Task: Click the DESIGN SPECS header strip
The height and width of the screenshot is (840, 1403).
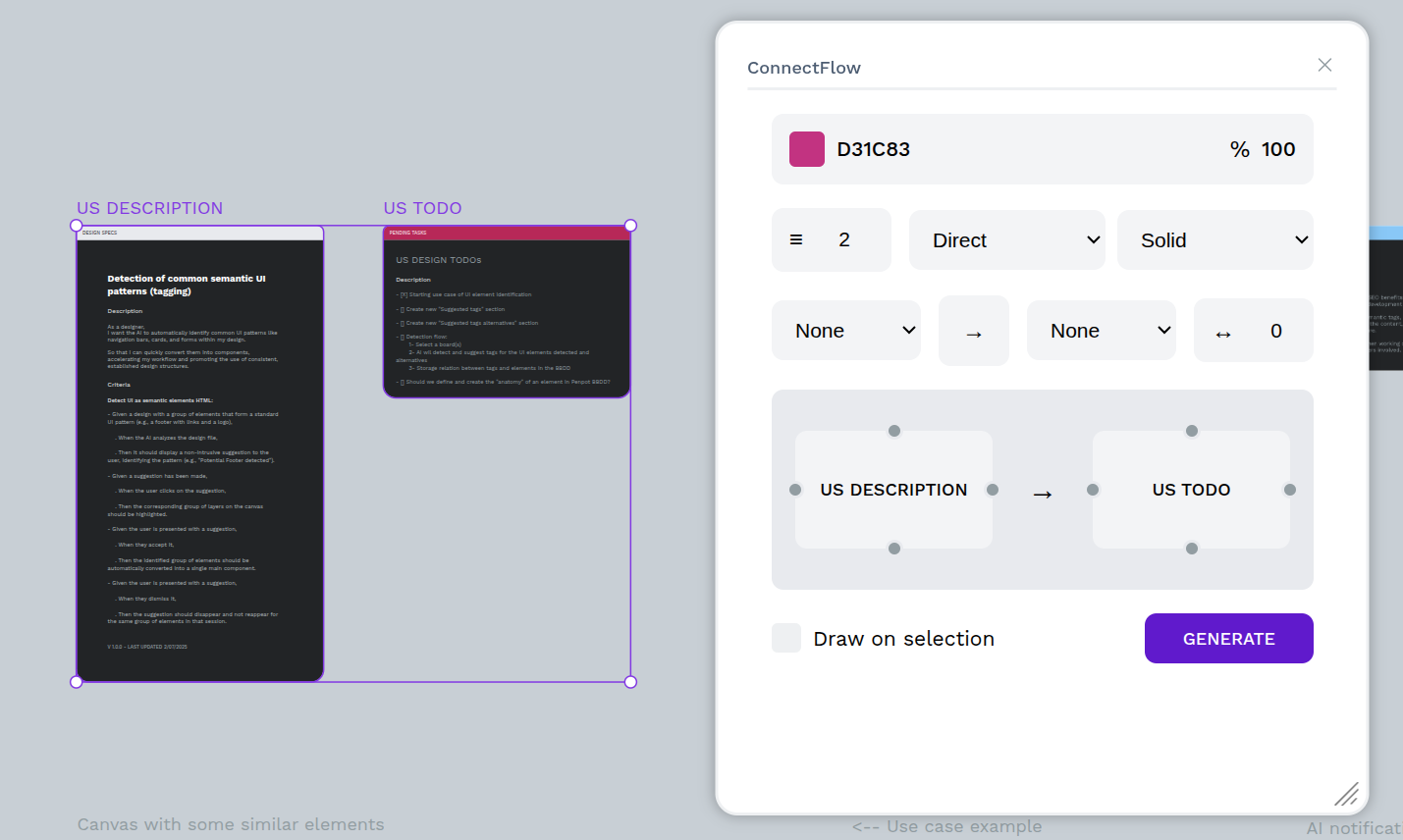Action: point(200,233)
